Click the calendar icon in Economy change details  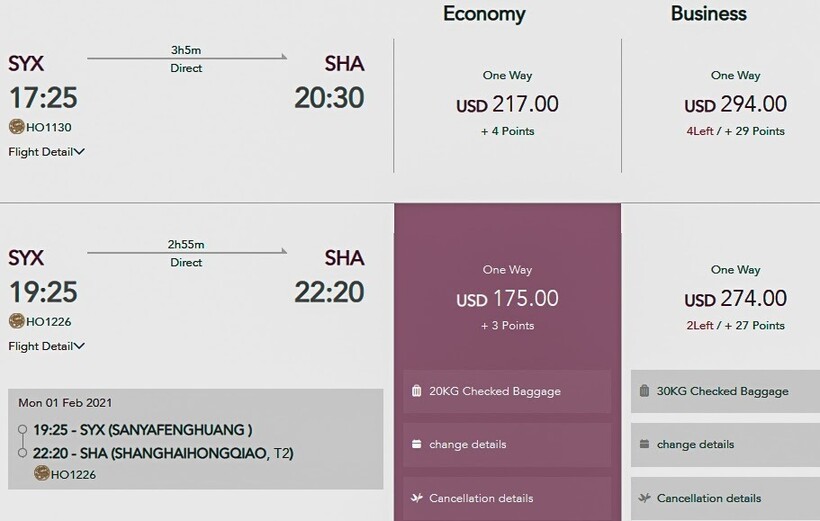point(416,444)
